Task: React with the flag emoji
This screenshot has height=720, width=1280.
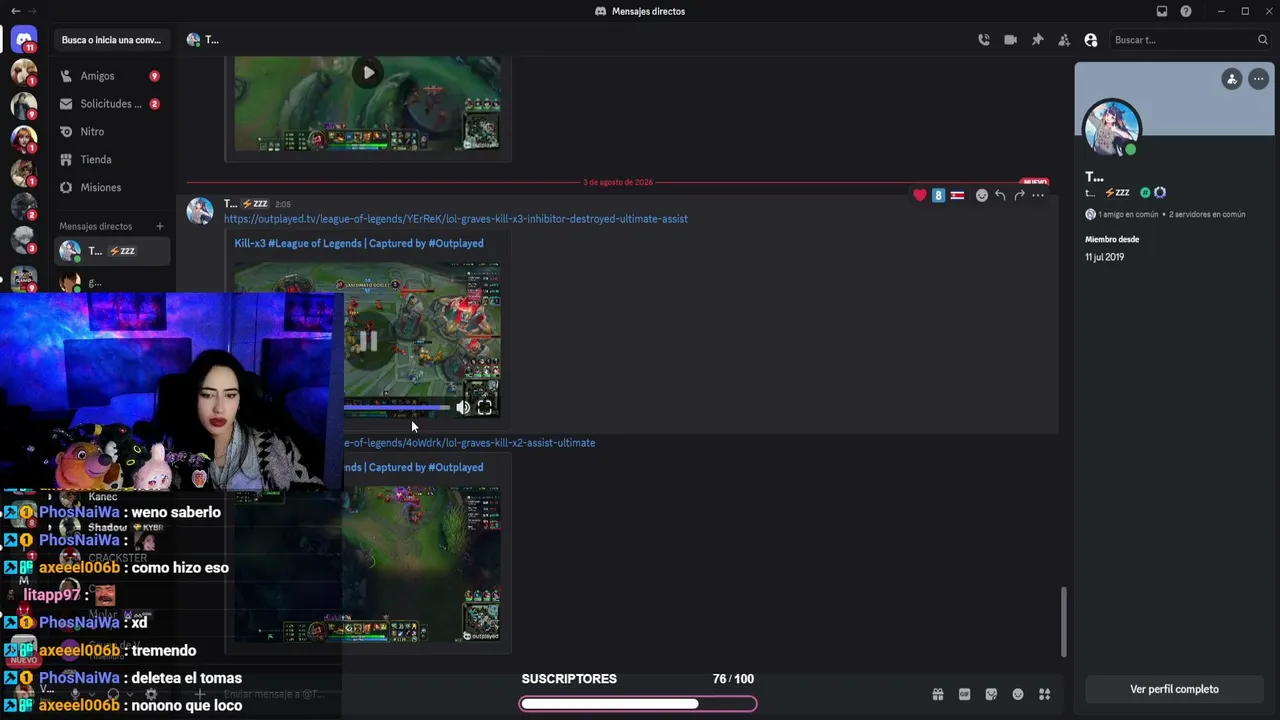Action: [x=957, y=195]
